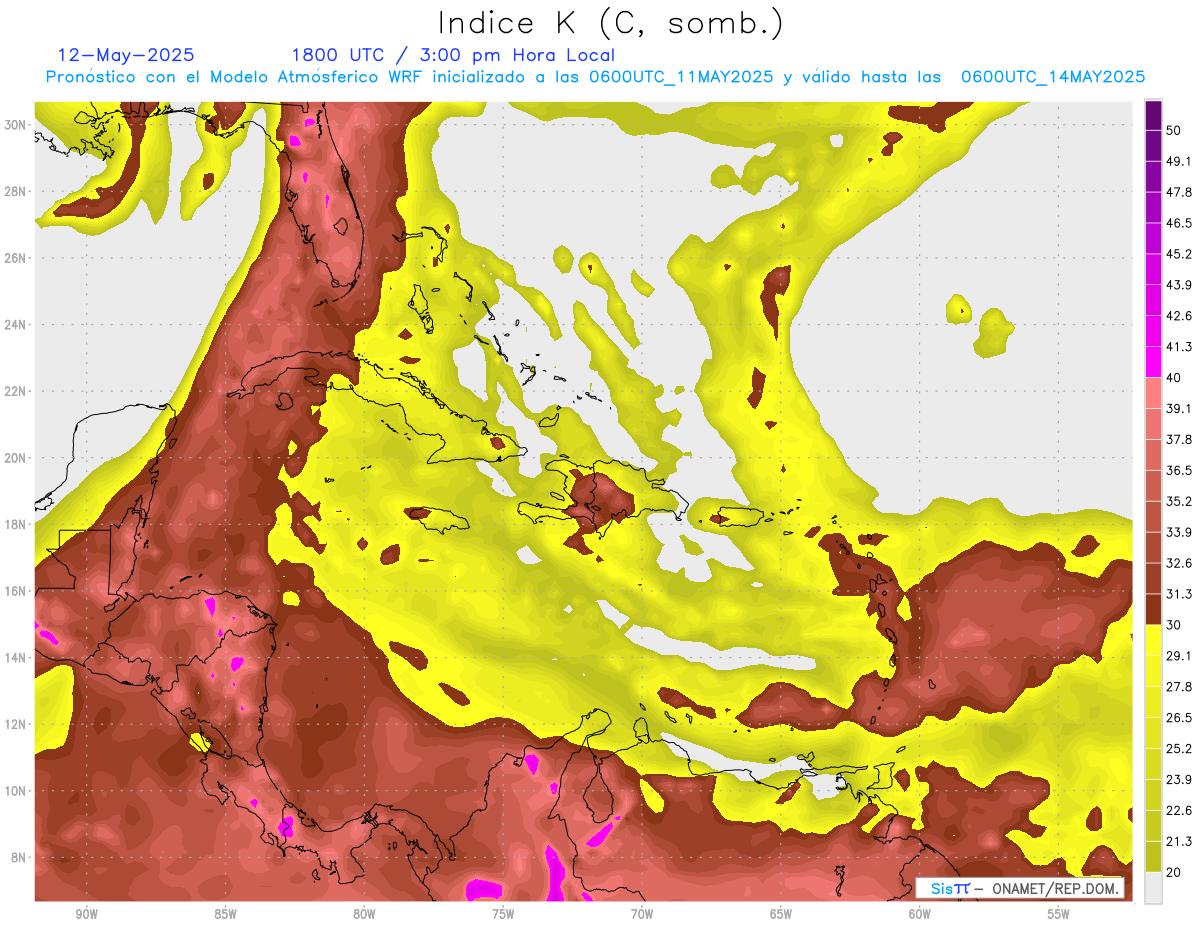Click the "37.8" color scale label
Screen dimensions: 1200x927
(x=1179, y=440)
